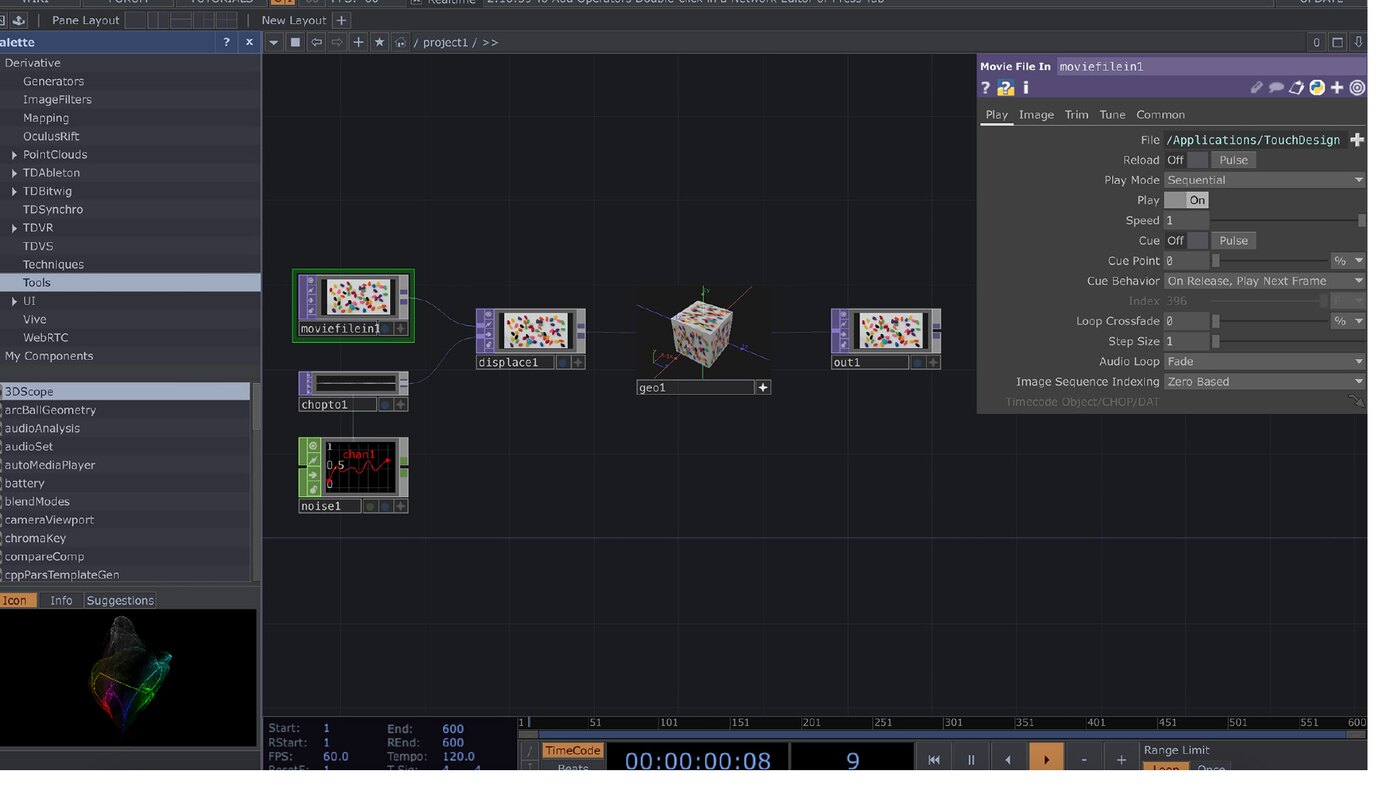Open Cue Point percent unit dropdown
The image size is (1400, 788).
(x=1347, y=260)
